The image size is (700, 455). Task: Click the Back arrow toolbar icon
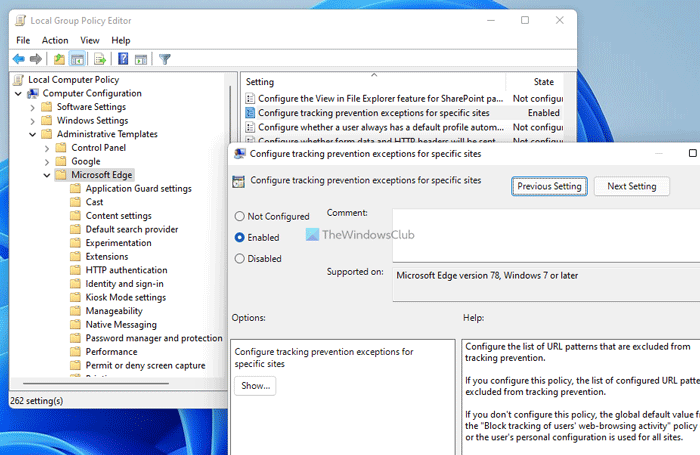[18, 58]
